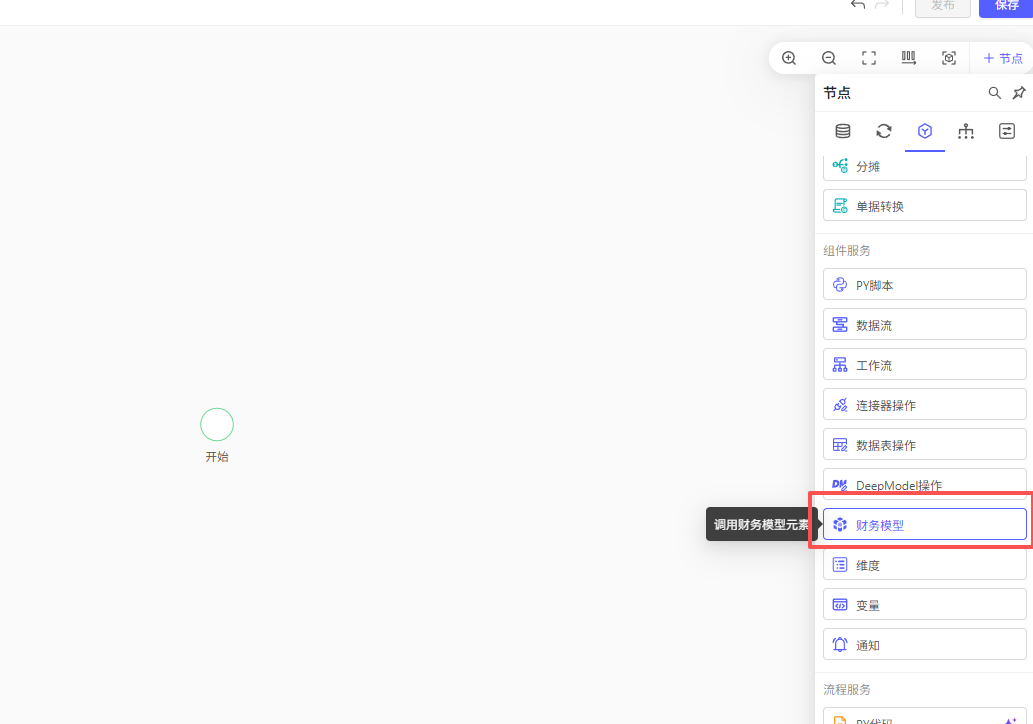Click the 保存 save button
This screenshot has width=1033, height=724.
click(1005, 6)
